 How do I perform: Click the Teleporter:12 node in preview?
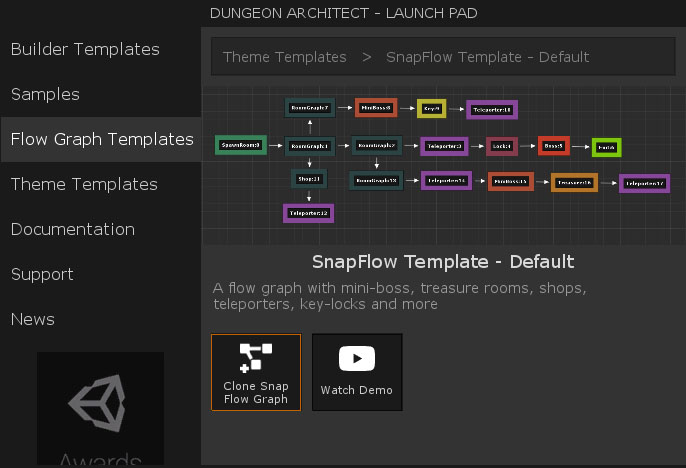(308, 213)
